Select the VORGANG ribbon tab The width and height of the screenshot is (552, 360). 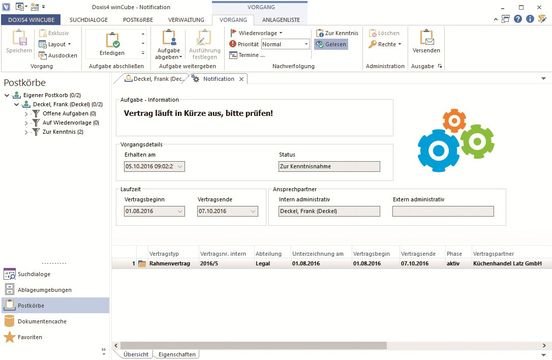[233, 20]
